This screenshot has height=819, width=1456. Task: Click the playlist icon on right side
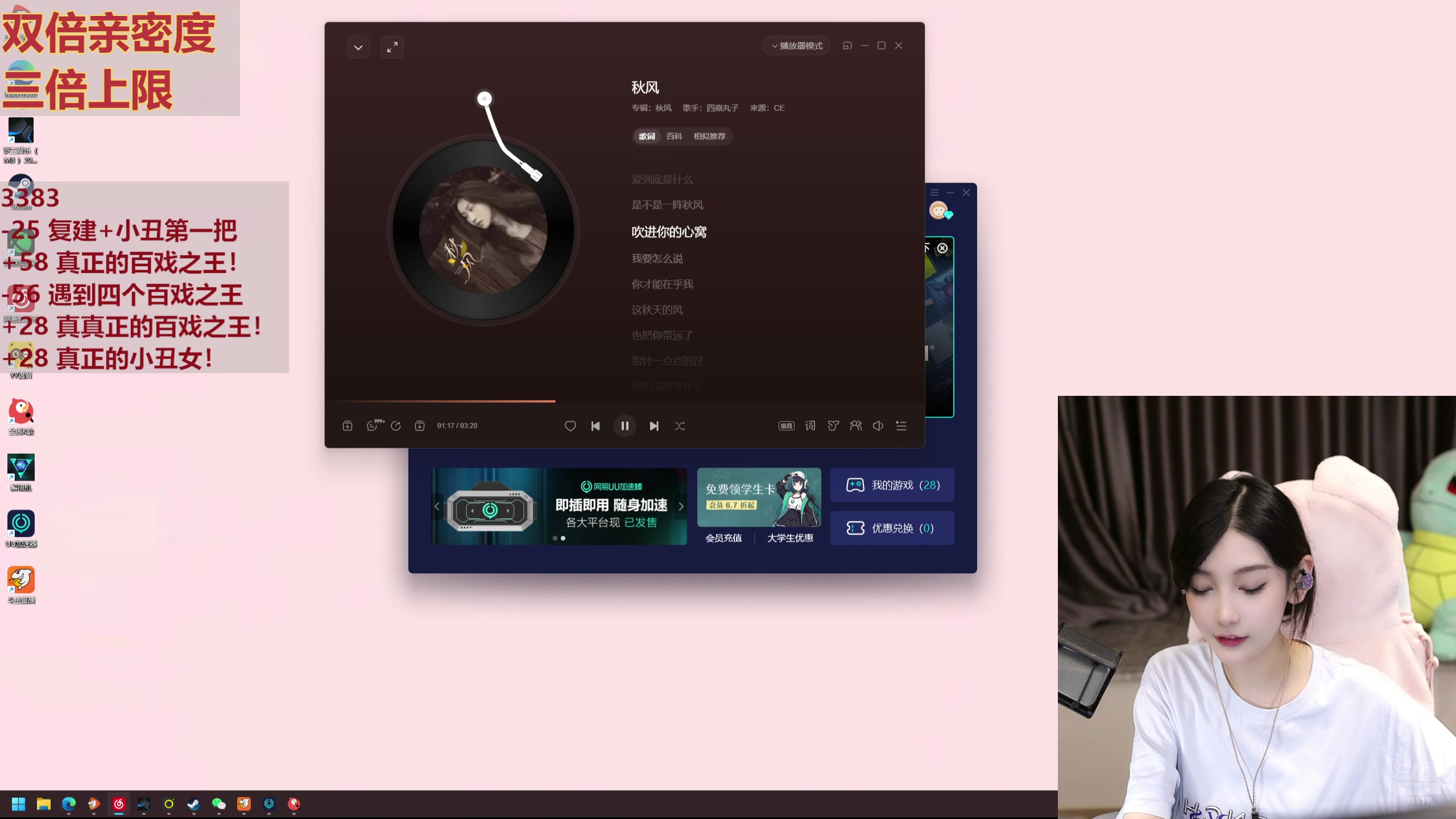[900, 425]
